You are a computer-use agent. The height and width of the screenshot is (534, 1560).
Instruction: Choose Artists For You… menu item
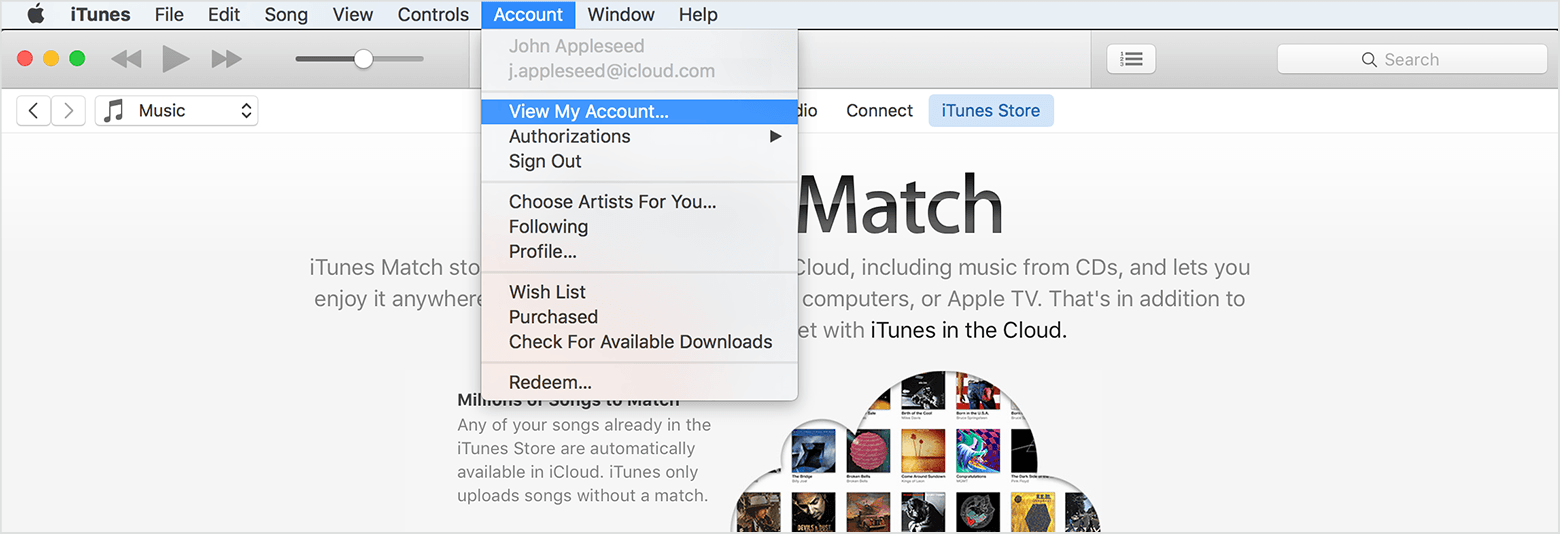click(x=639, y=202)
